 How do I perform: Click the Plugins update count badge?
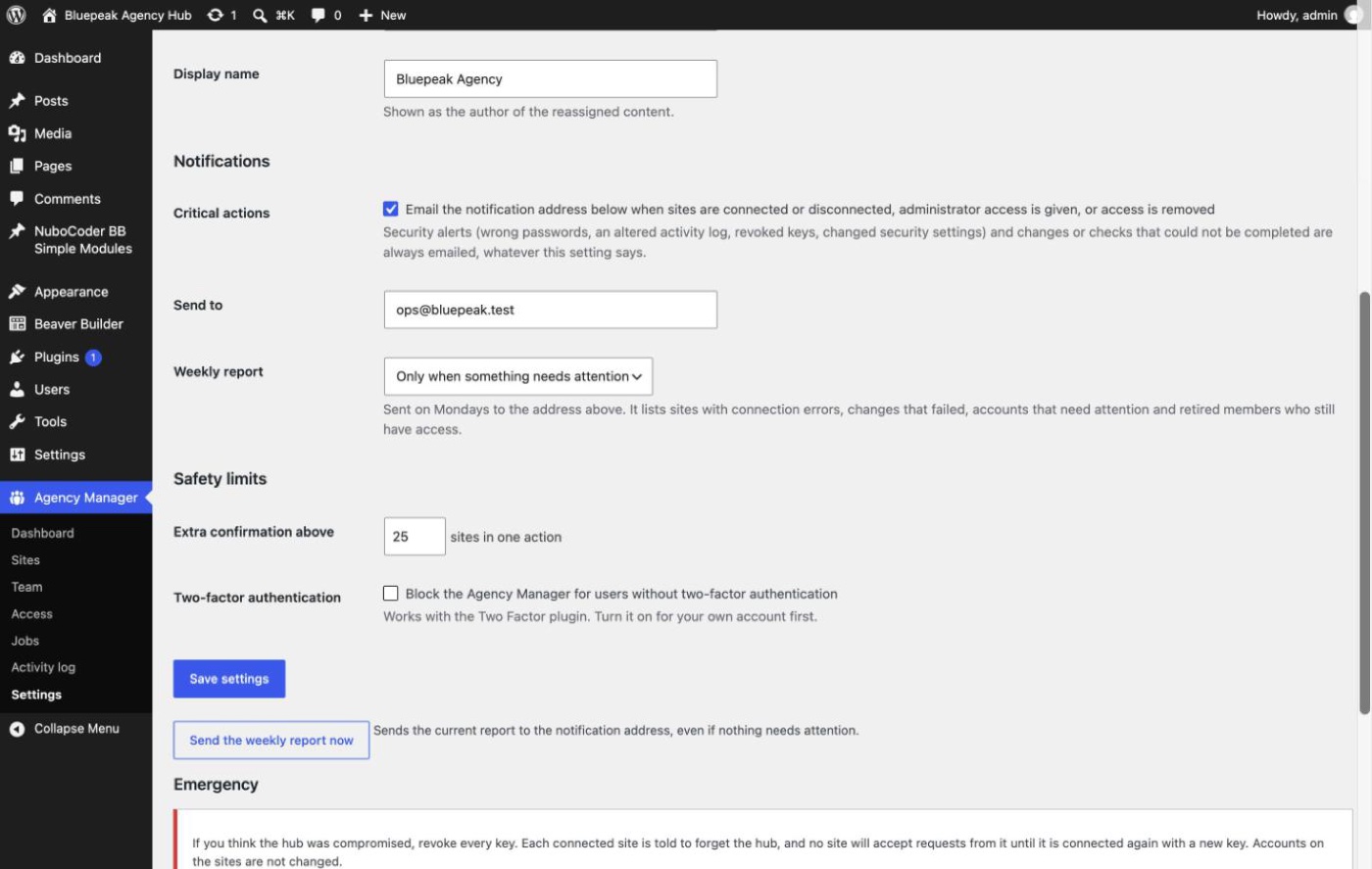pos(93,358)
